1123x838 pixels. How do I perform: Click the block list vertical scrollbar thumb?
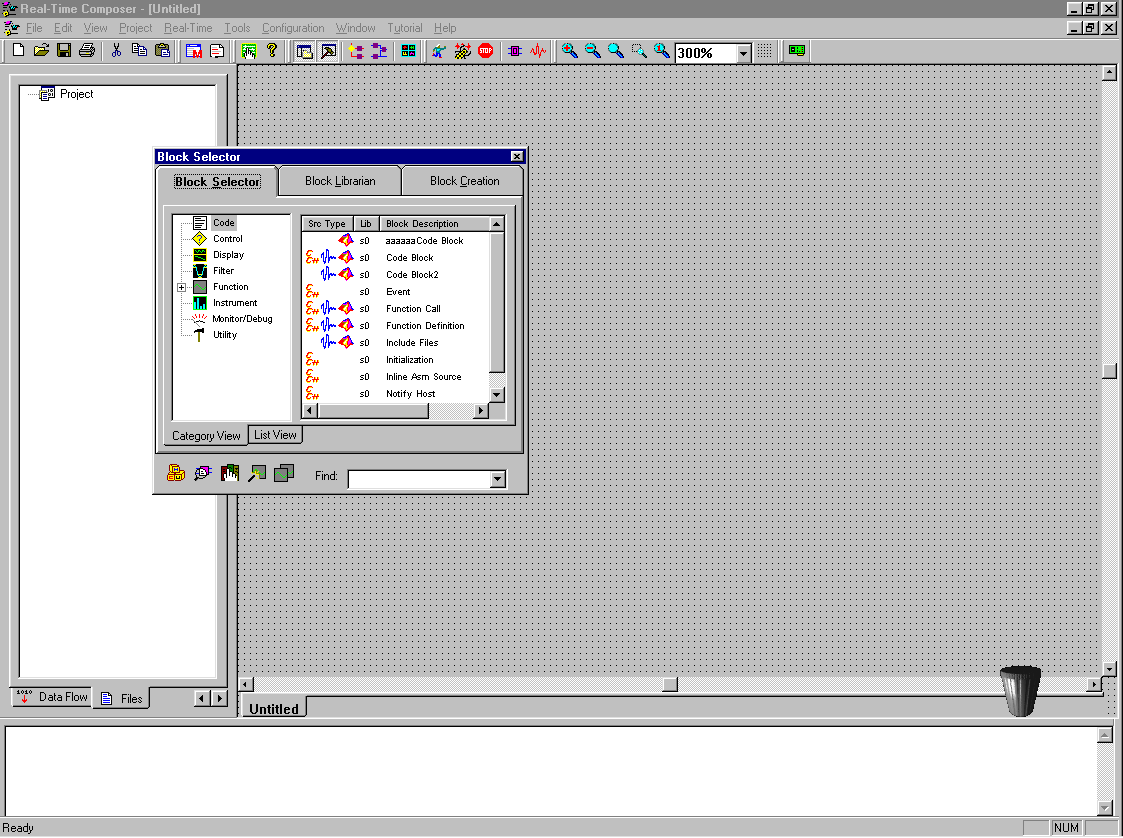(496, 302)
